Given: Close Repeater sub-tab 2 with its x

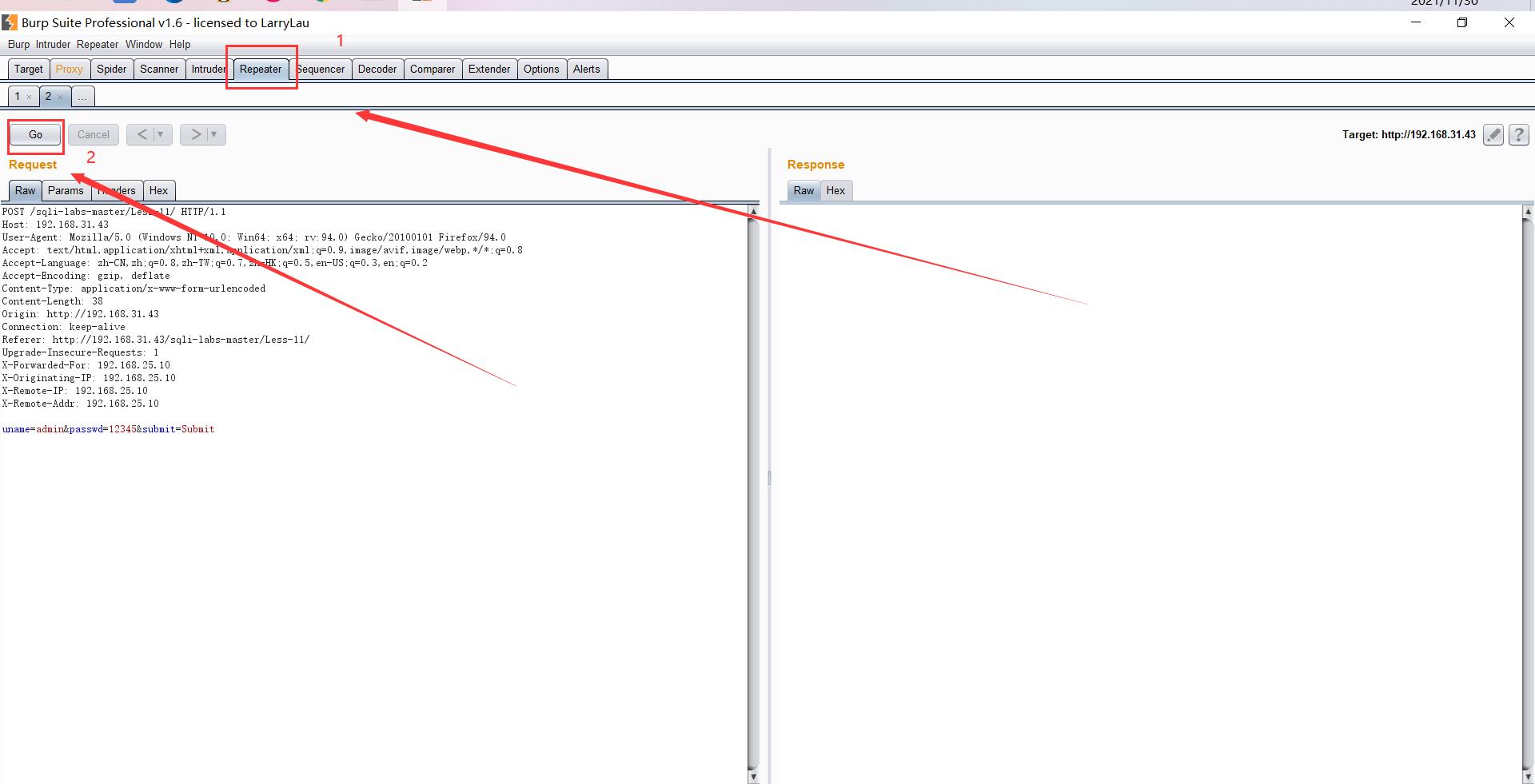Looking at the screenshot, I should pos(60,97).
